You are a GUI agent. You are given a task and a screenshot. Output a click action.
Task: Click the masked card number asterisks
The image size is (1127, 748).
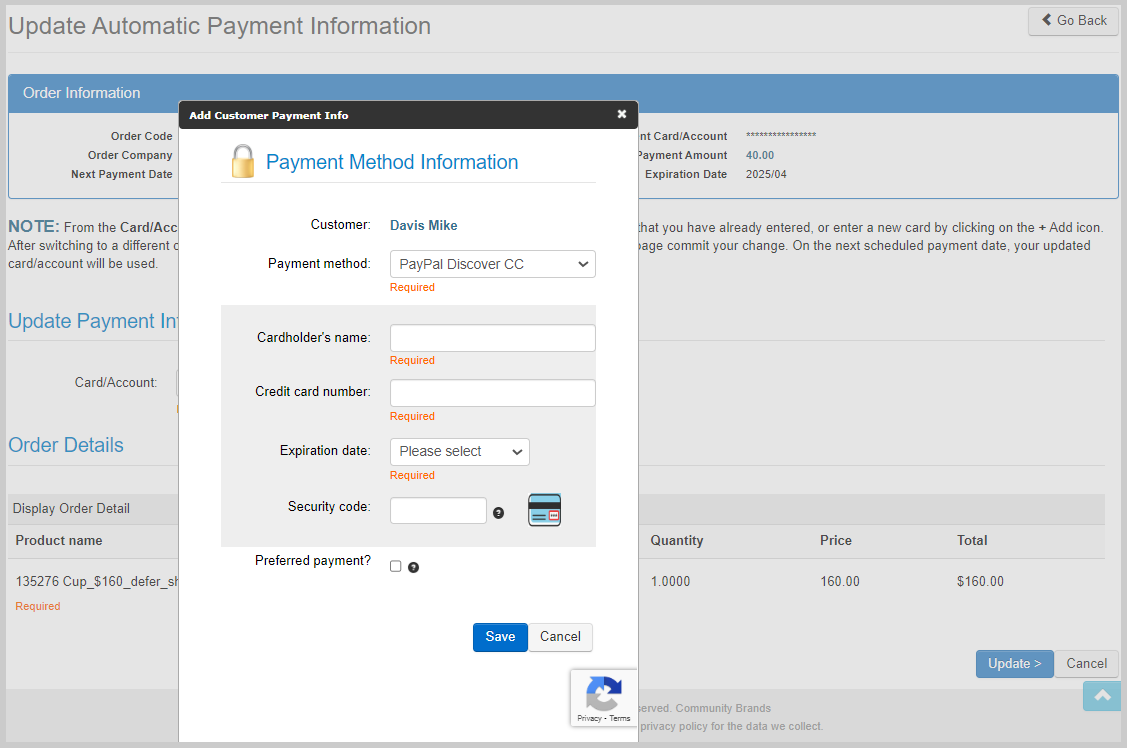(x=781, y=135)
